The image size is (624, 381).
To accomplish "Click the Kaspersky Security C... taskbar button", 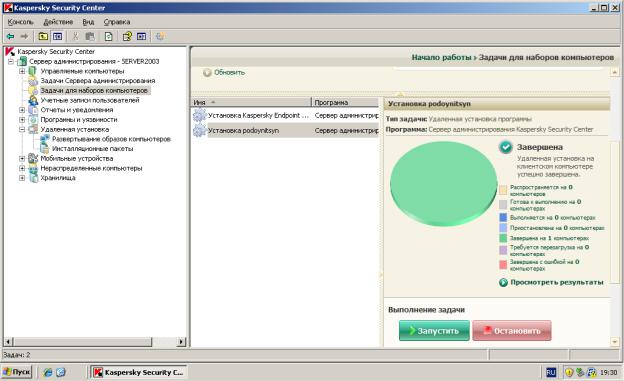I will (138, 372).
